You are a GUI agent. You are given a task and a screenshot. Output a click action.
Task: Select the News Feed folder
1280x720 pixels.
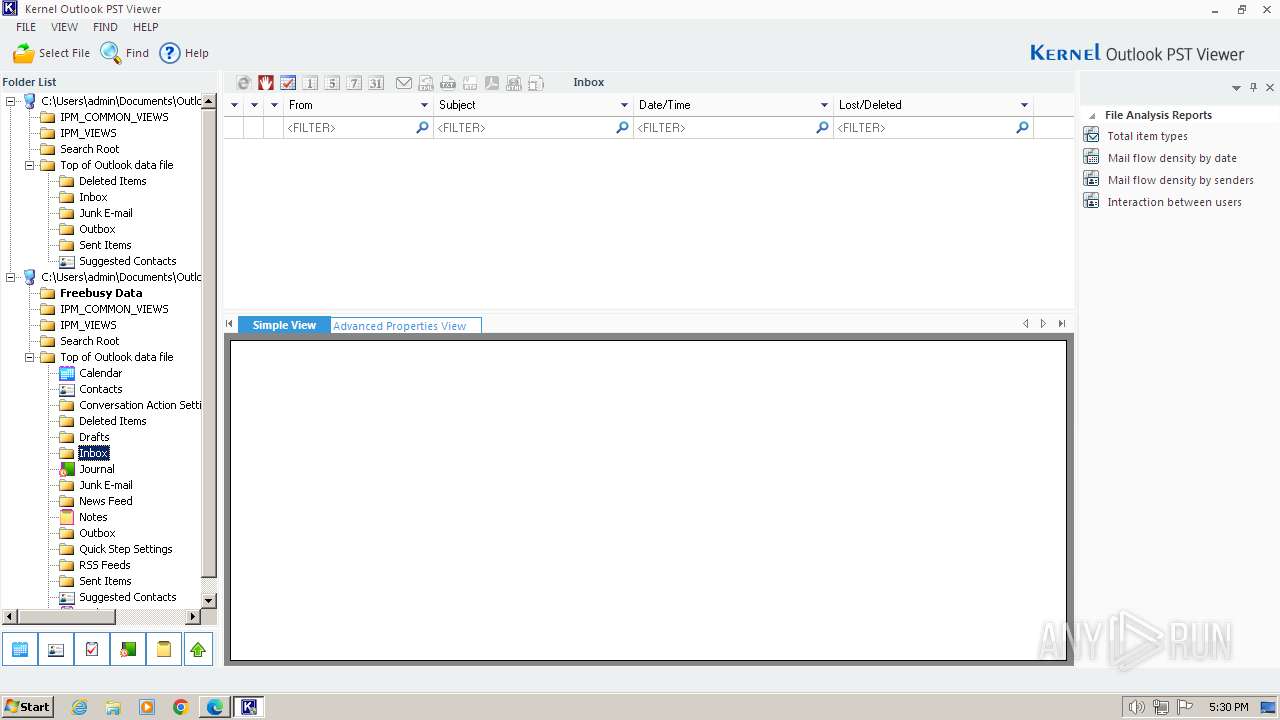point(106,501)
